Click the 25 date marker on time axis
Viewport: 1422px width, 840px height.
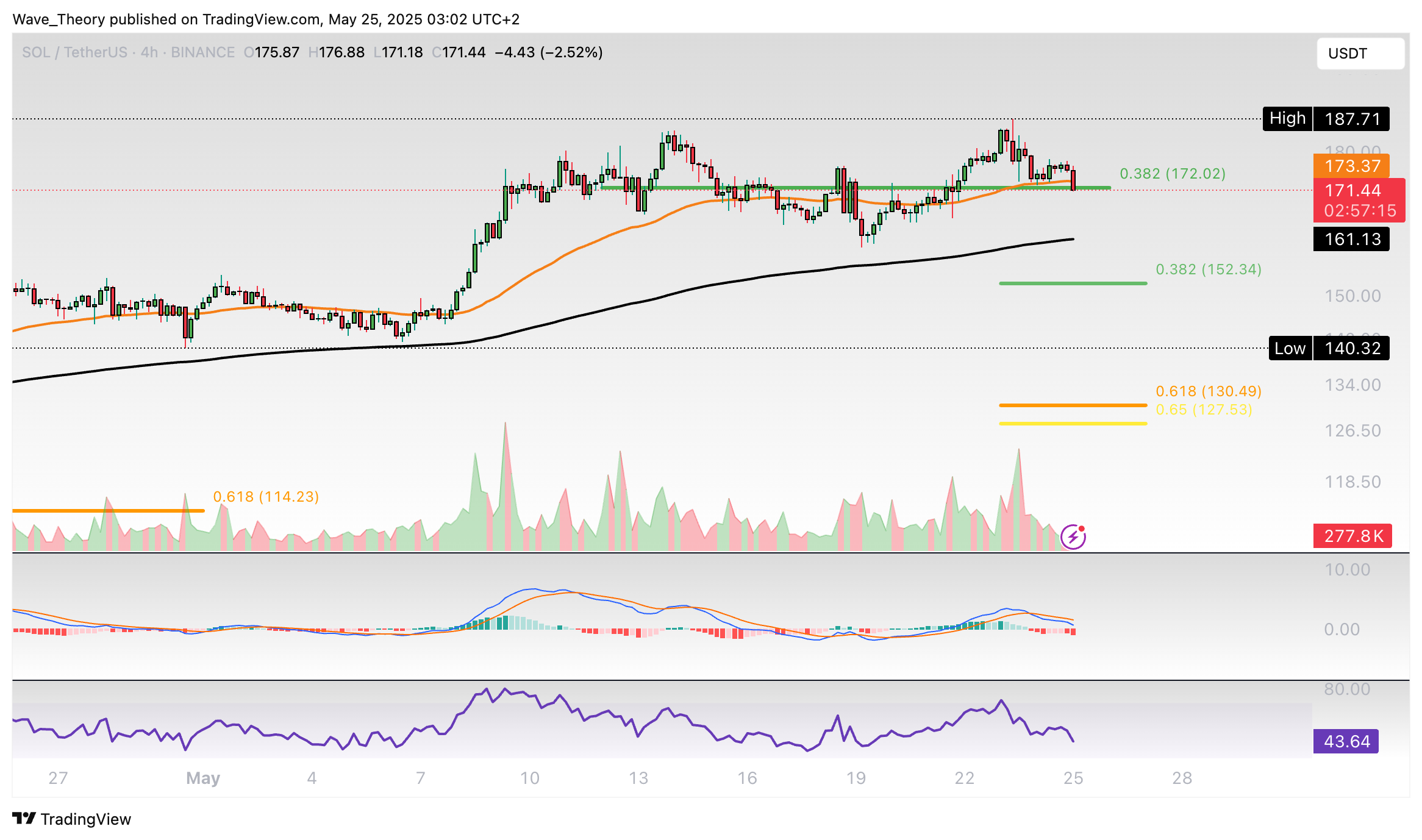click(1073, 778)
